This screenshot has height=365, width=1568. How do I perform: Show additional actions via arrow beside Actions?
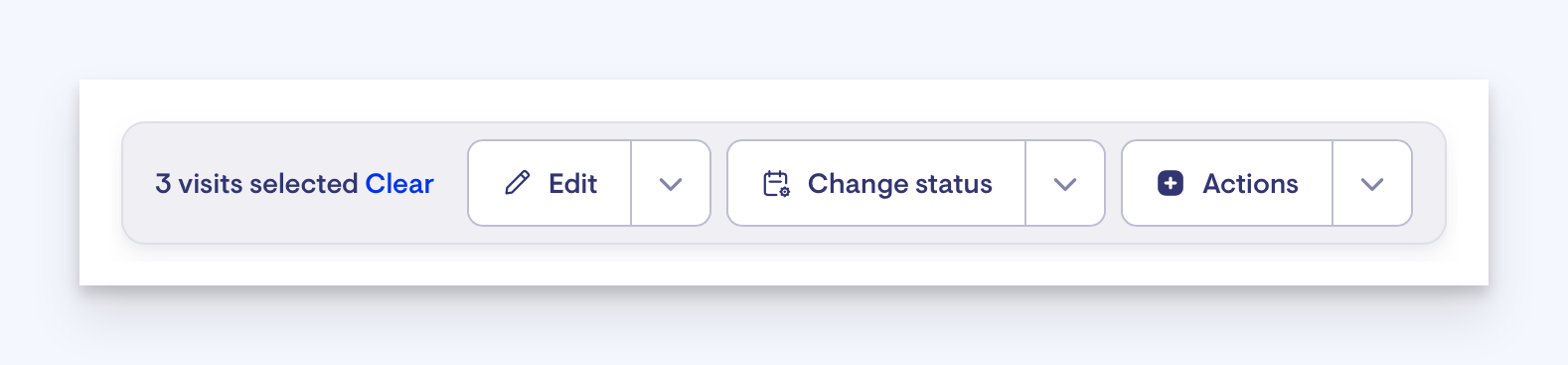1372,183
